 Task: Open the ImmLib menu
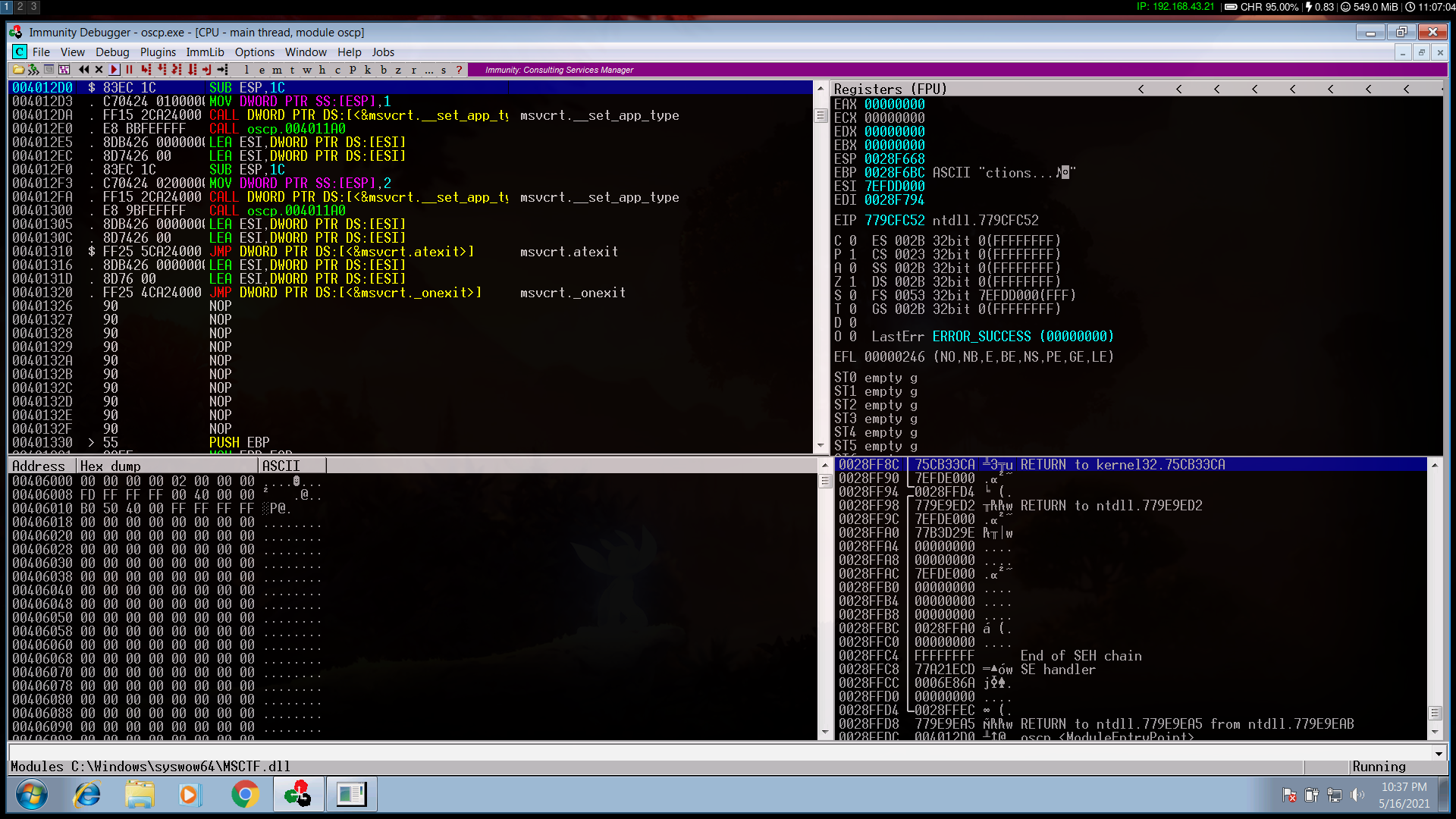[x=205, y=52]
